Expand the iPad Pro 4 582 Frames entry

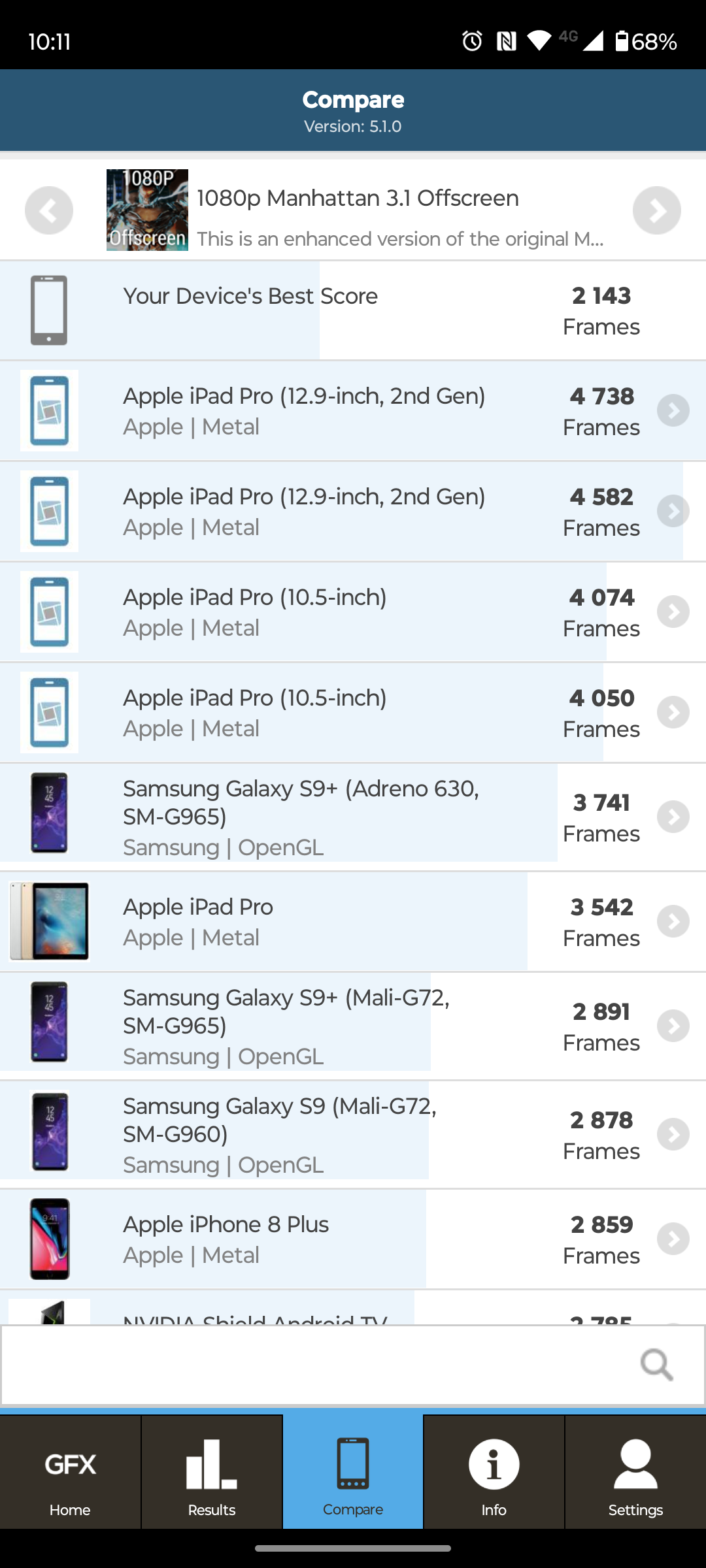click(673, 512)
